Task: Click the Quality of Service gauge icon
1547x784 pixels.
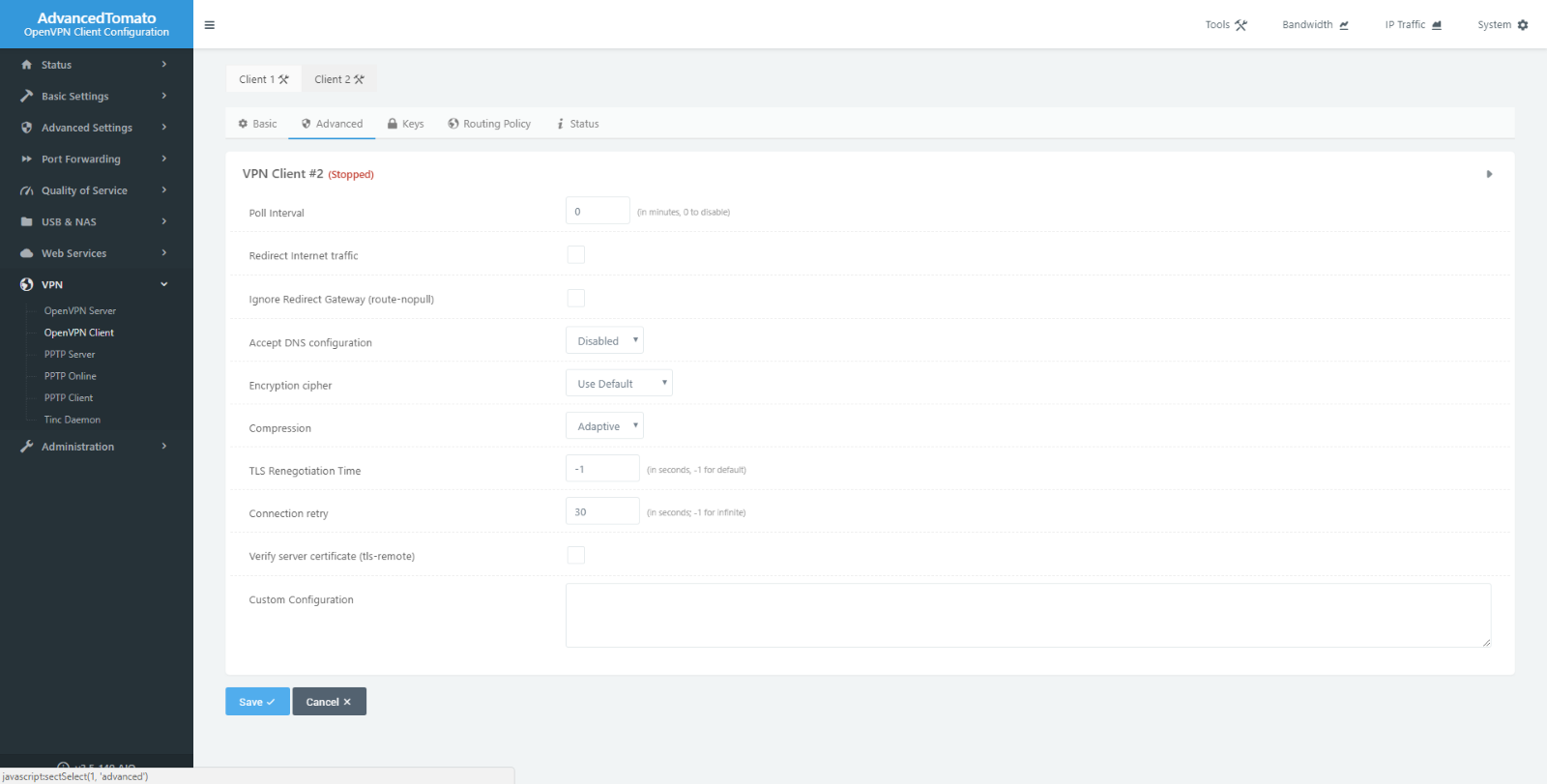Action: click(27, 190)
